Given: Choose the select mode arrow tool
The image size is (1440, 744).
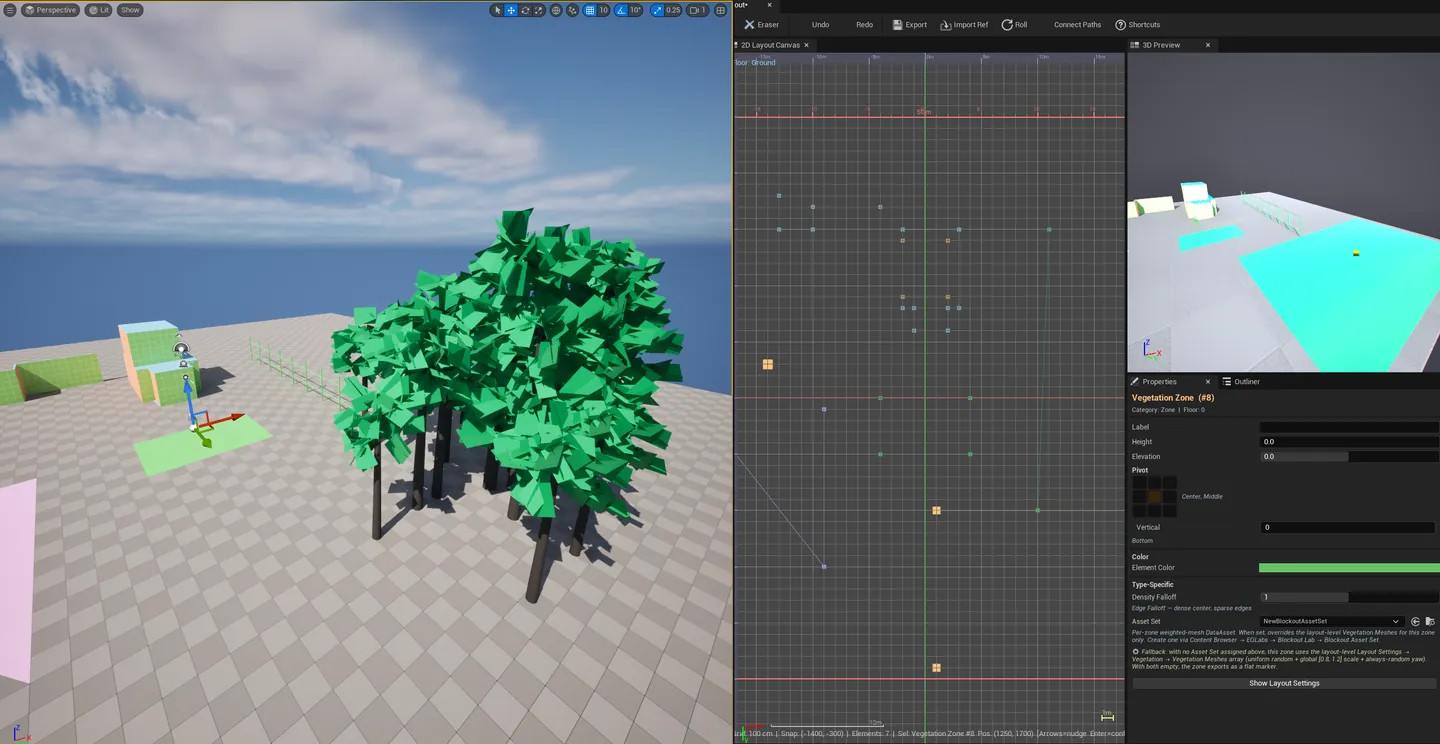Looking at the screenshot, I should click(497, 10).
